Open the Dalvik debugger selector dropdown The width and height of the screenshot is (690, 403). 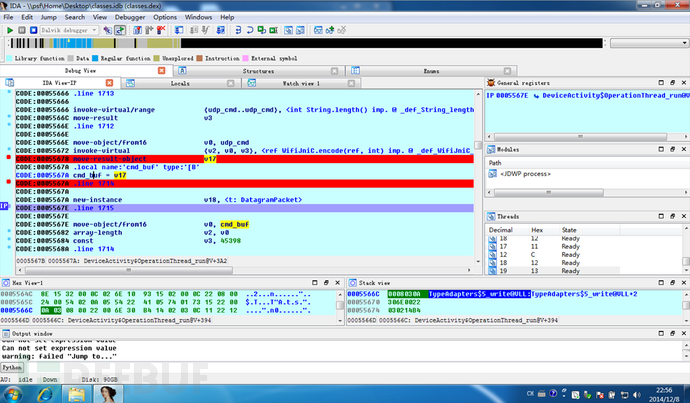pos(69,30)
